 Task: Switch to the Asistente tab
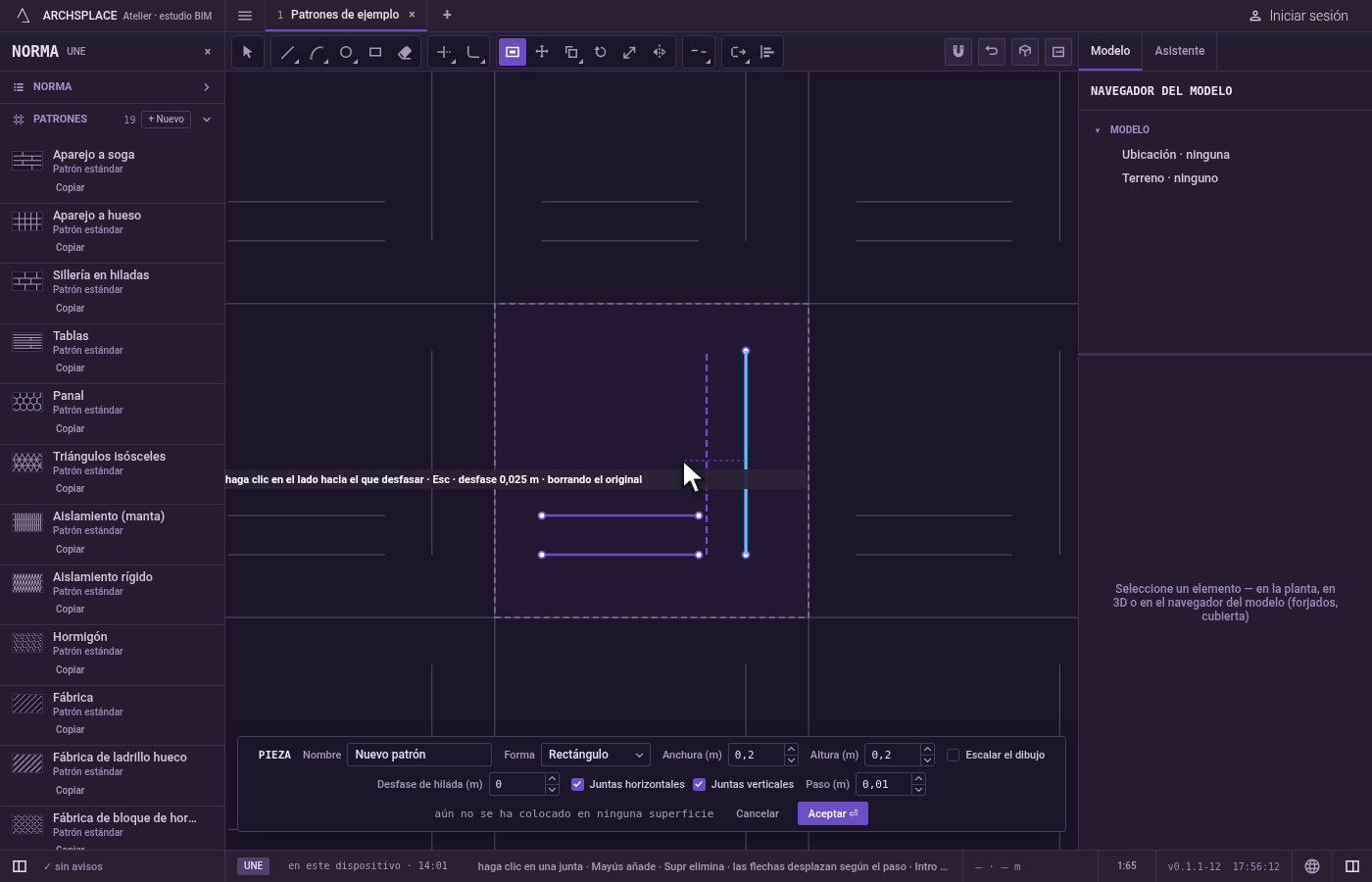[x=1179, y=51]
